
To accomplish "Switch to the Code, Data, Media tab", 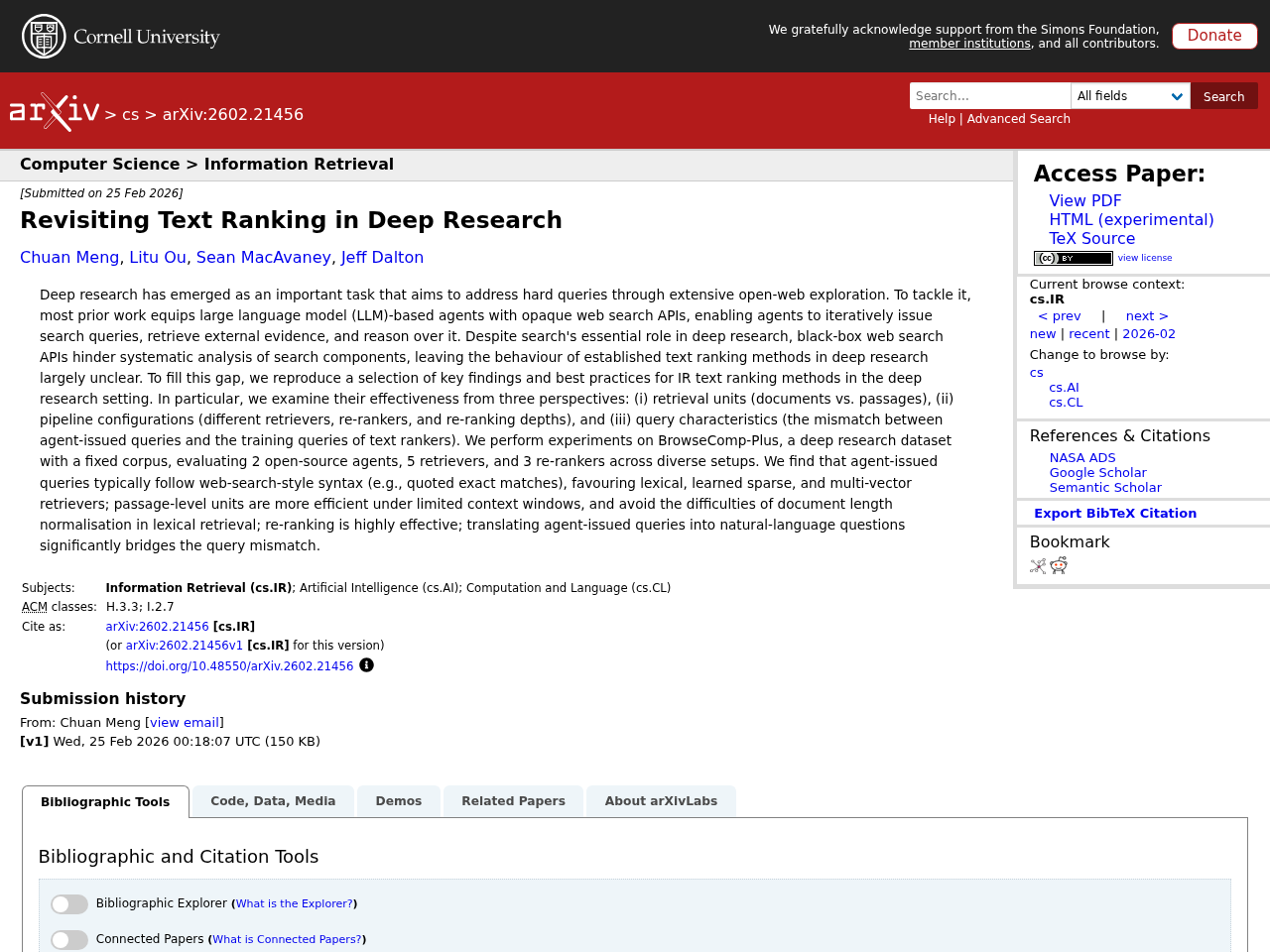I will 272,799.
